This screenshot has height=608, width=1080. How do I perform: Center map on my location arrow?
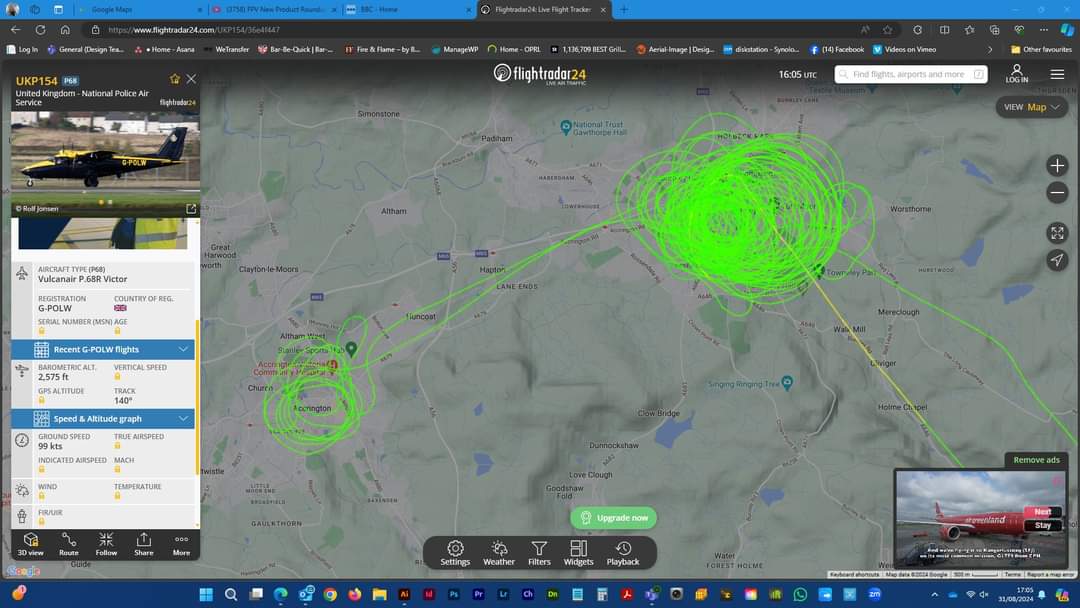[1057, 260]
